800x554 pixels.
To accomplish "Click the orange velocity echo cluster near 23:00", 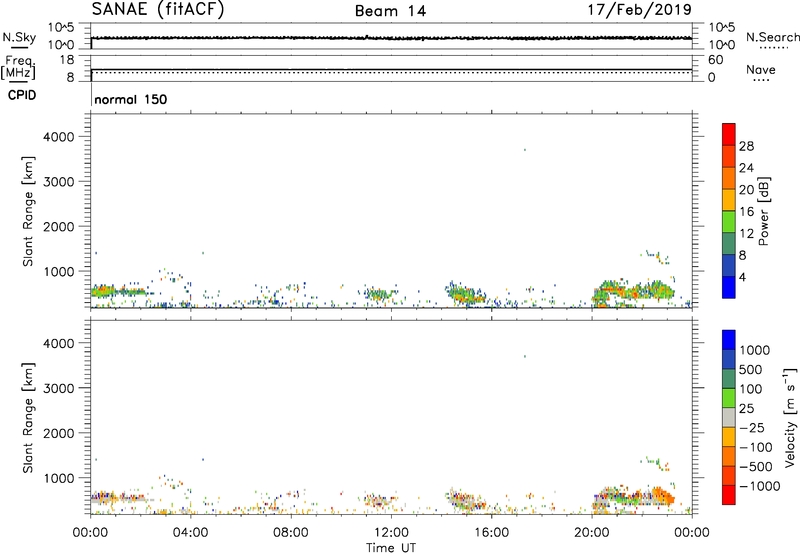I will (663, 495).
